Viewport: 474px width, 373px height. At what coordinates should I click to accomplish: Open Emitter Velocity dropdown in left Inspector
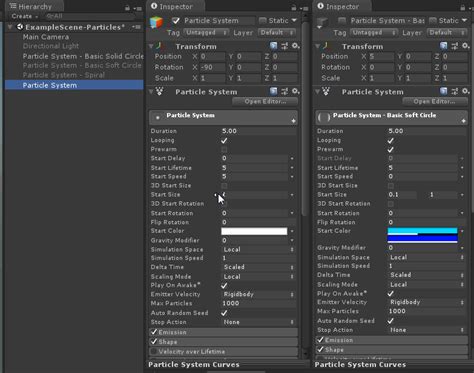click(258, 294)
